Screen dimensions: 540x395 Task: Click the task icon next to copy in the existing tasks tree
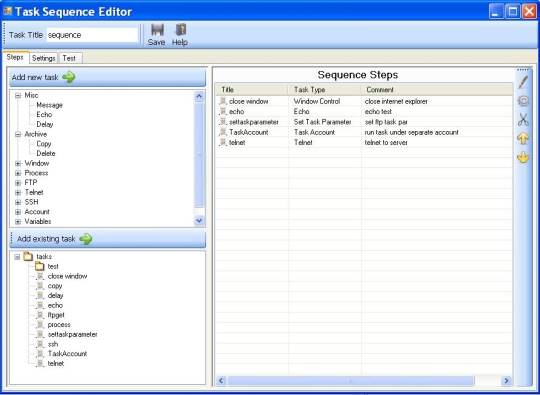(x=40, y=286)
